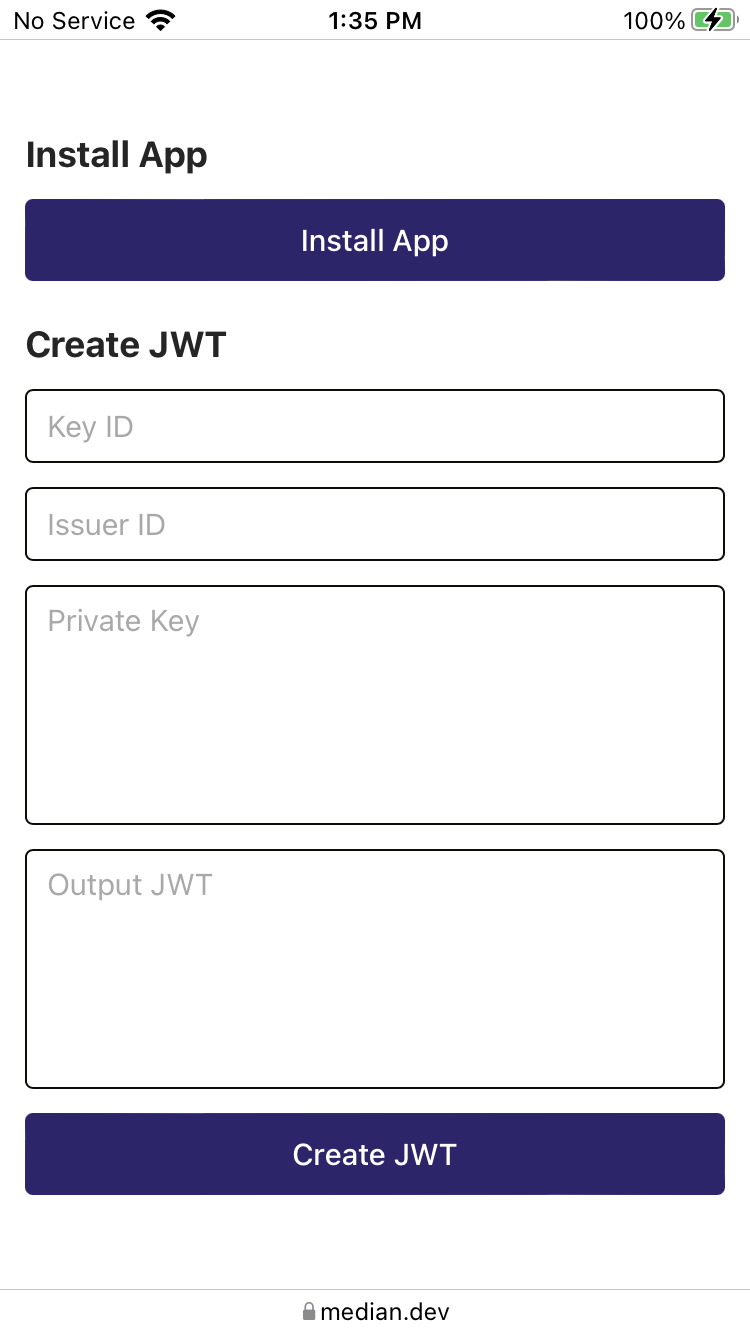Select the Output JWT text area
Screen dimensions: 750x1334
coord(375,968)
